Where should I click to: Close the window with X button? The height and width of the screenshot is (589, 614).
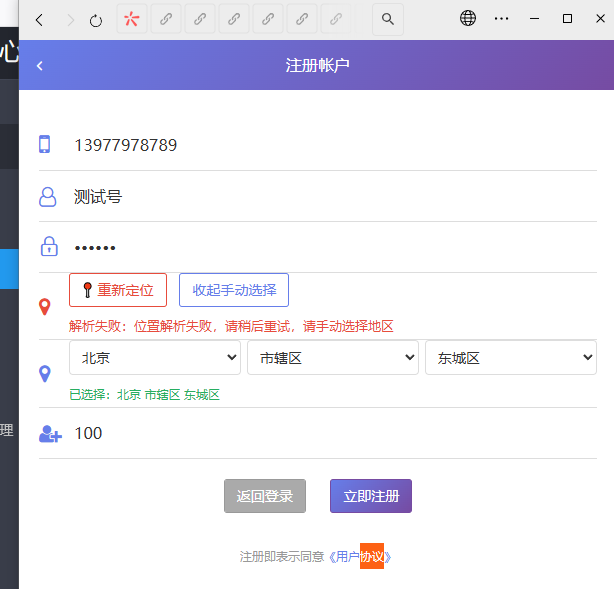pos(600,18)
